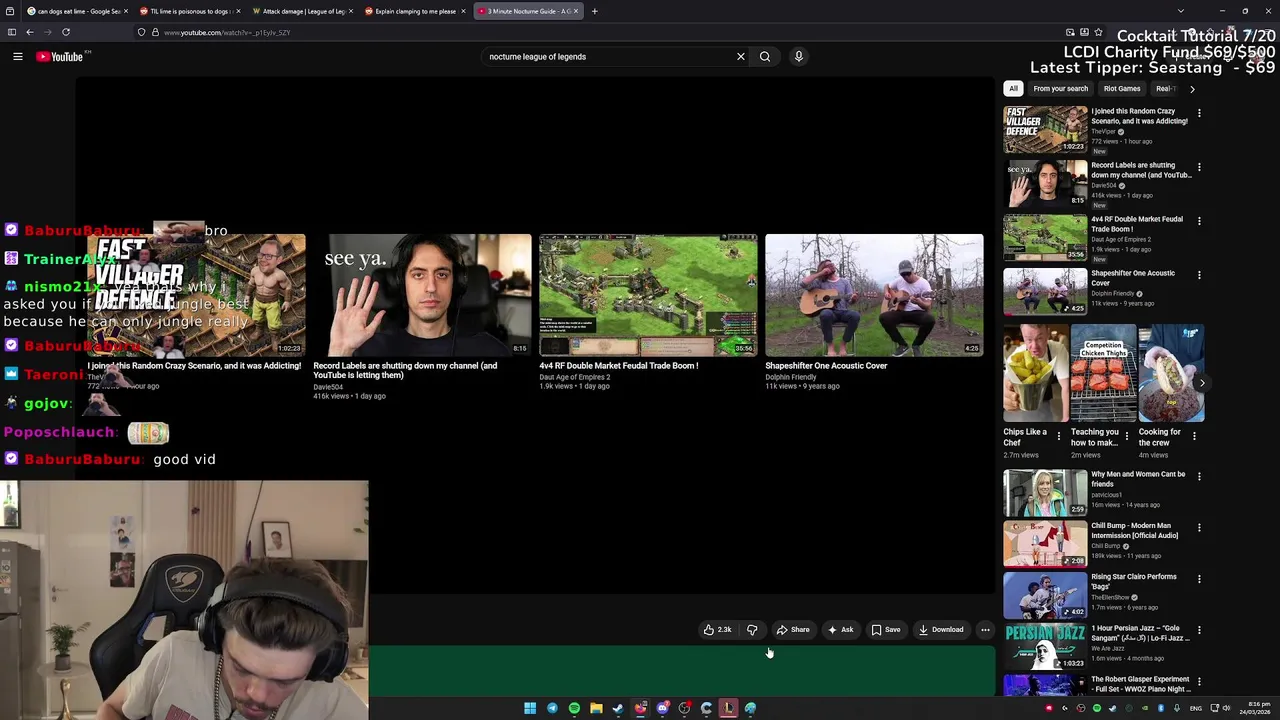1280x720 pixels.
Task: Reload the current page
Action: point(66,32)
